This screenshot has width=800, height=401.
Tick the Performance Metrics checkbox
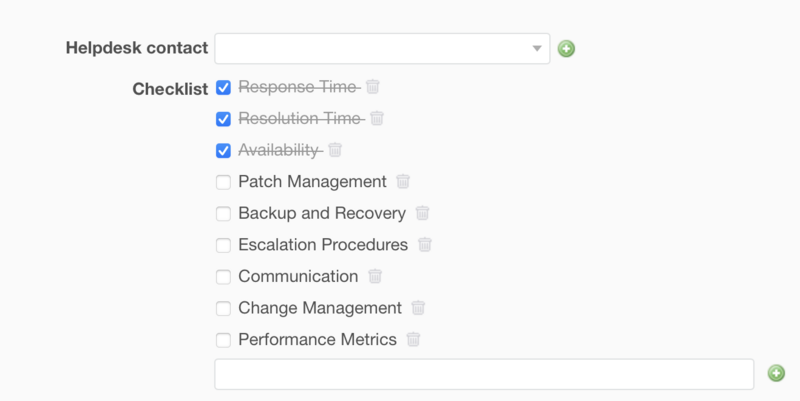[x=223, y=339]
